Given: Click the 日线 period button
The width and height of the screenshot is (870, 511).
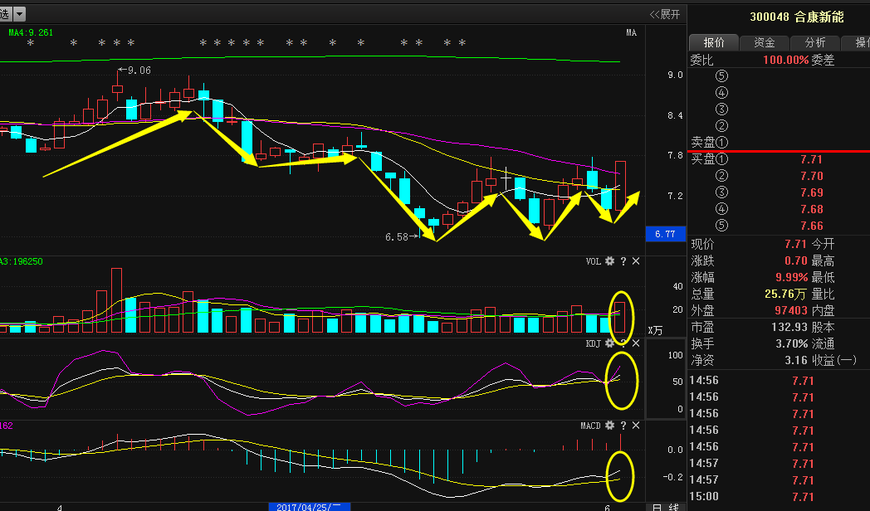Looking at the screenshot, I should point(665,507).
